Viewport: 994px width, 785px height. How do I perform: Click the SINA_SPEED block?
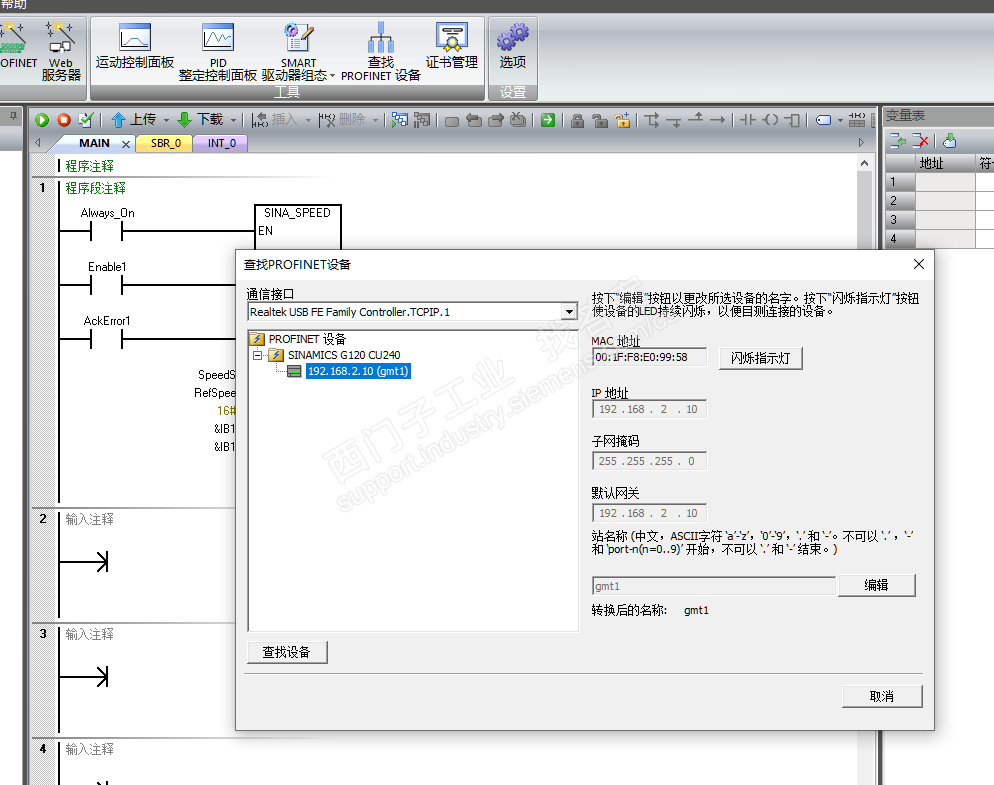point(297,227)
